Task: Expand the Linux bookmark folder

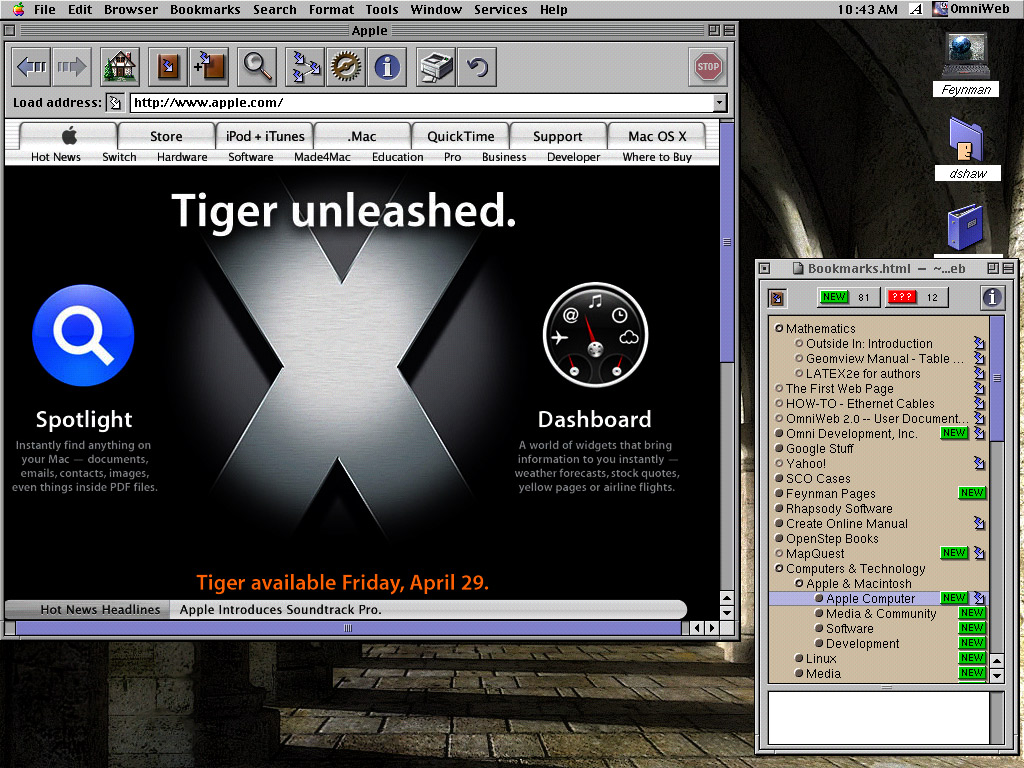Action: [799, 658]
